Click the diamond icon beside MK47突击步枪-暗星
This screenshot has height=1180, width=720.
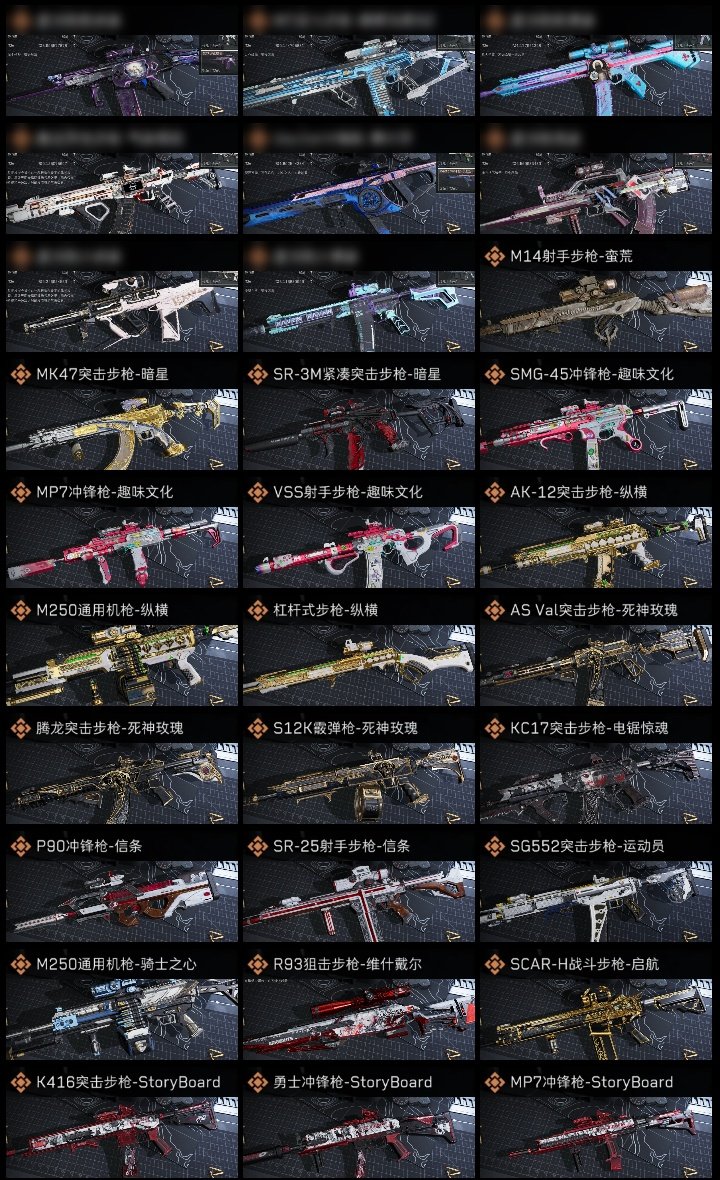20,374
